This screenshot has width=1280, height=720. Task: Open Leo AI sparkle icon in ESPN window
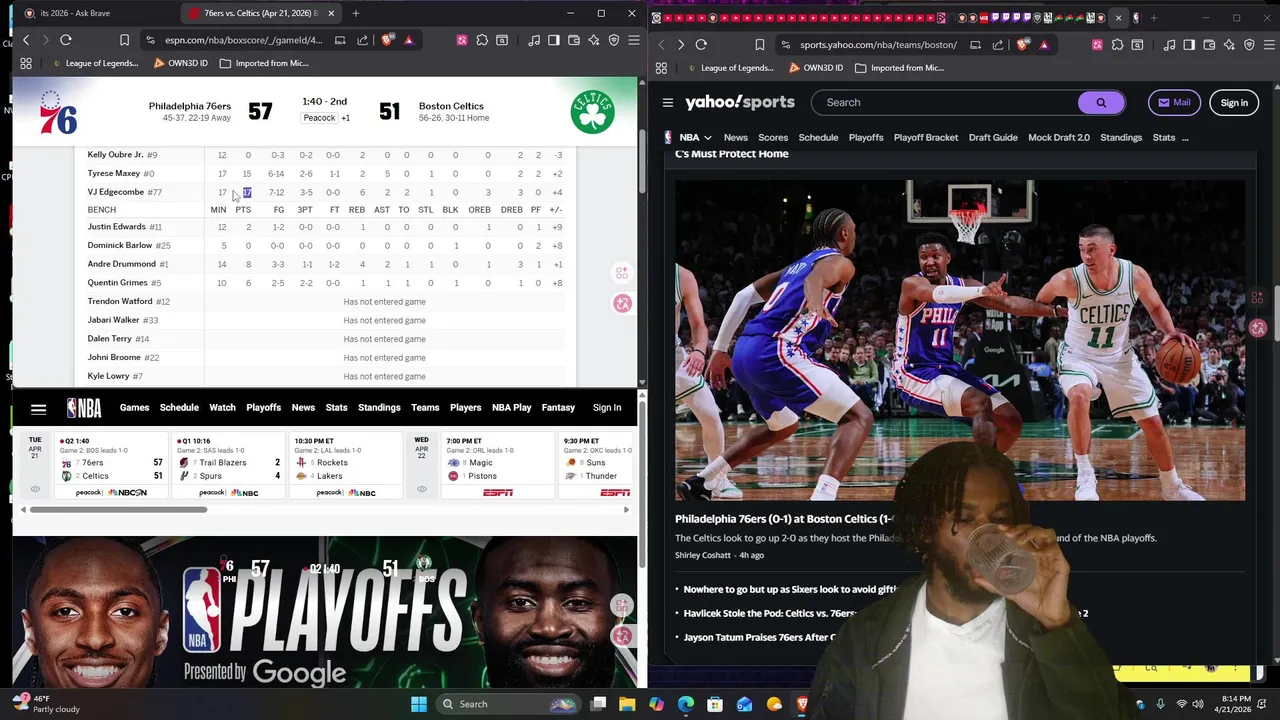pos(594,40)
